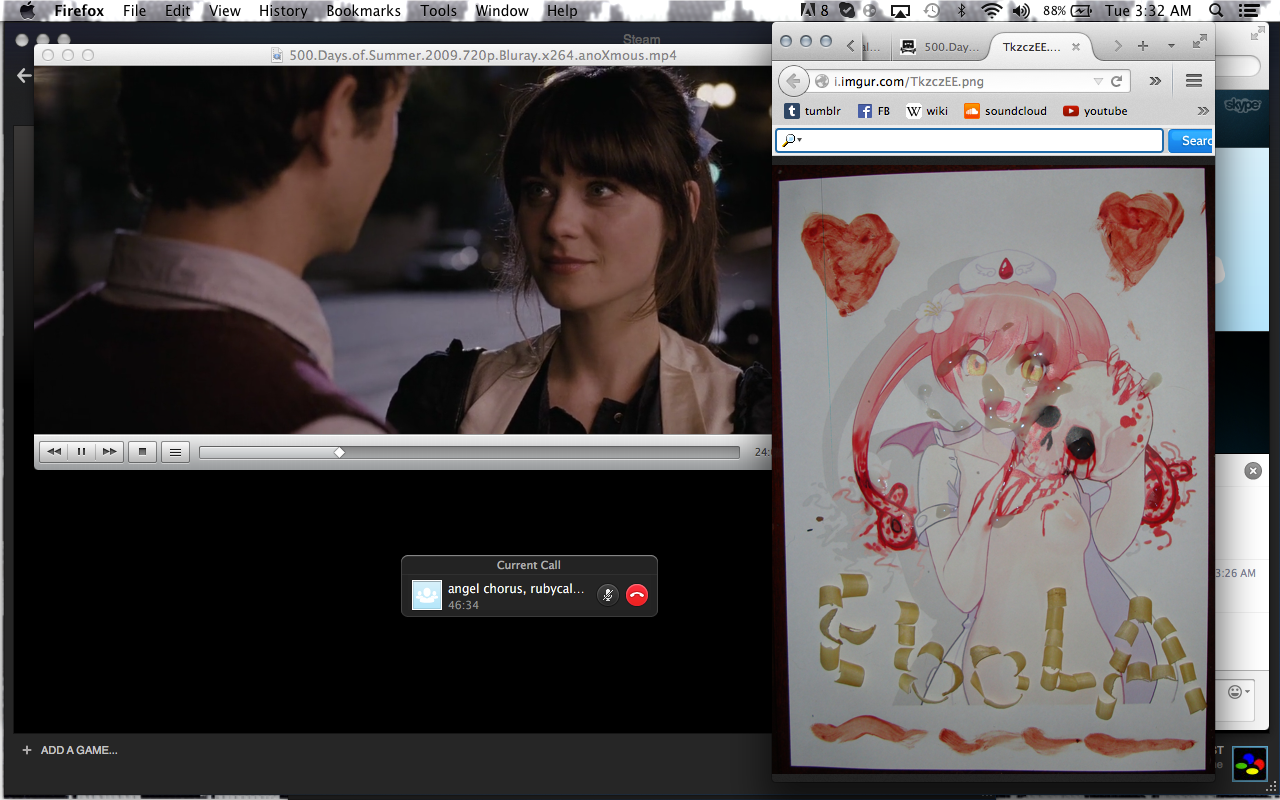Image resolution: width=1280 pixels, height=800 pixels.
Task: Open the Tools menu
Action: click(x=439, y=11)
